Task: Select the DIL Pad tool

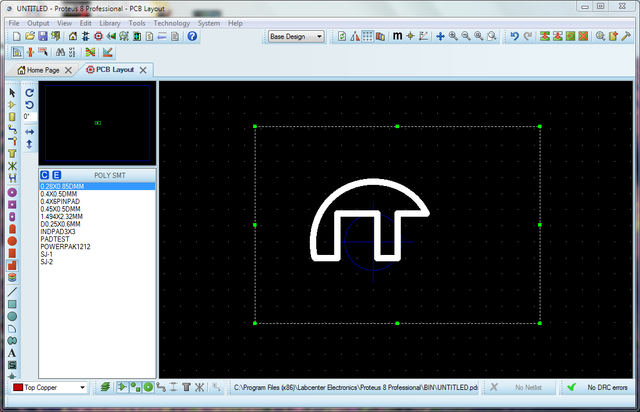Action: [12, 217]
